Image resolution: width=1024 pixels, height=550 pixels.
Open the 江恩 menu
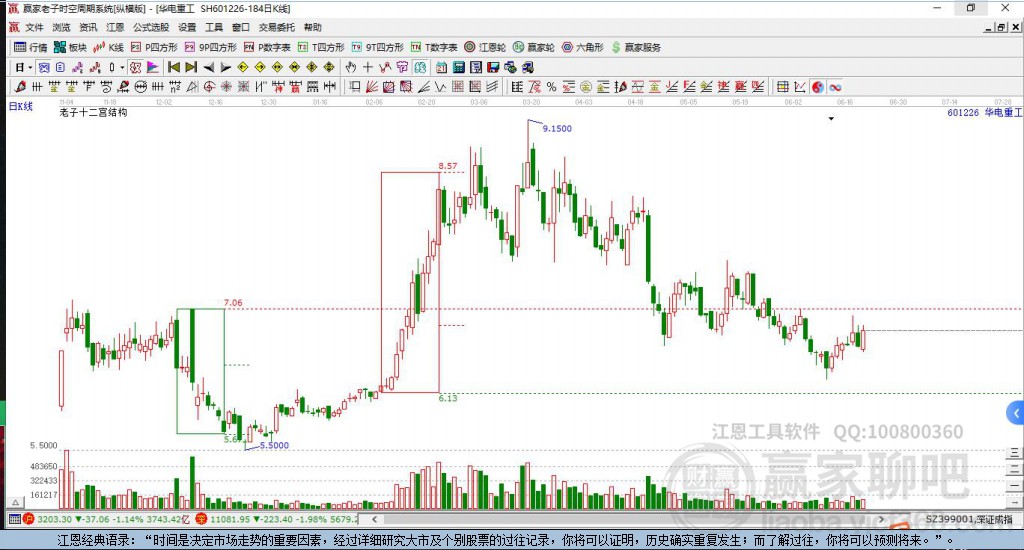[x=115, y=27]
